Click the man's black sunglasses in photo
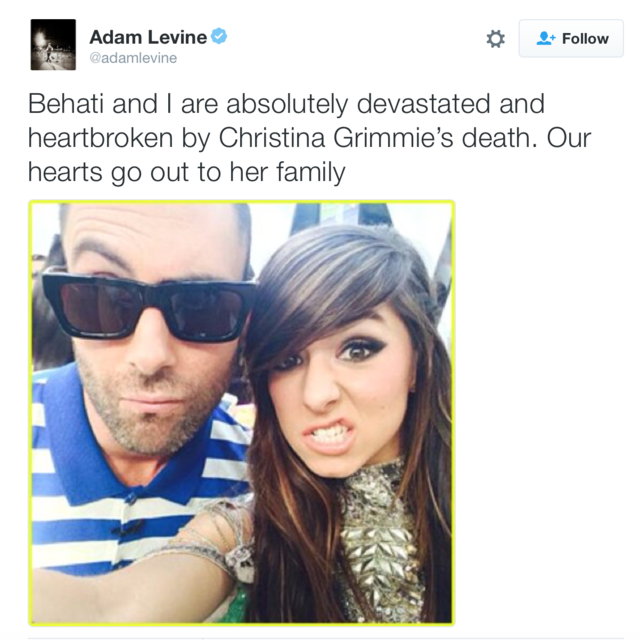 (149, 307)
